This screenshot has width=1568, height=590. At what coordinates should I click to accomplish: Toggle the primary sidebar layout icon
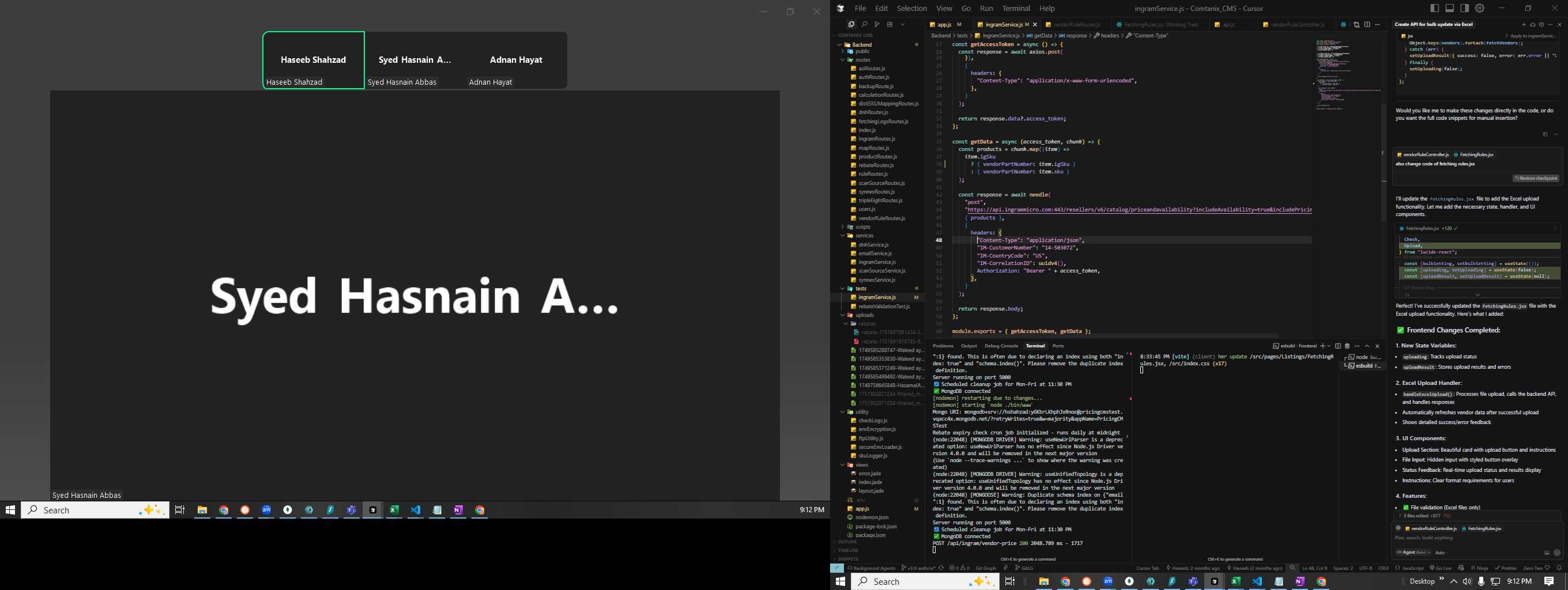point(1435,9)
